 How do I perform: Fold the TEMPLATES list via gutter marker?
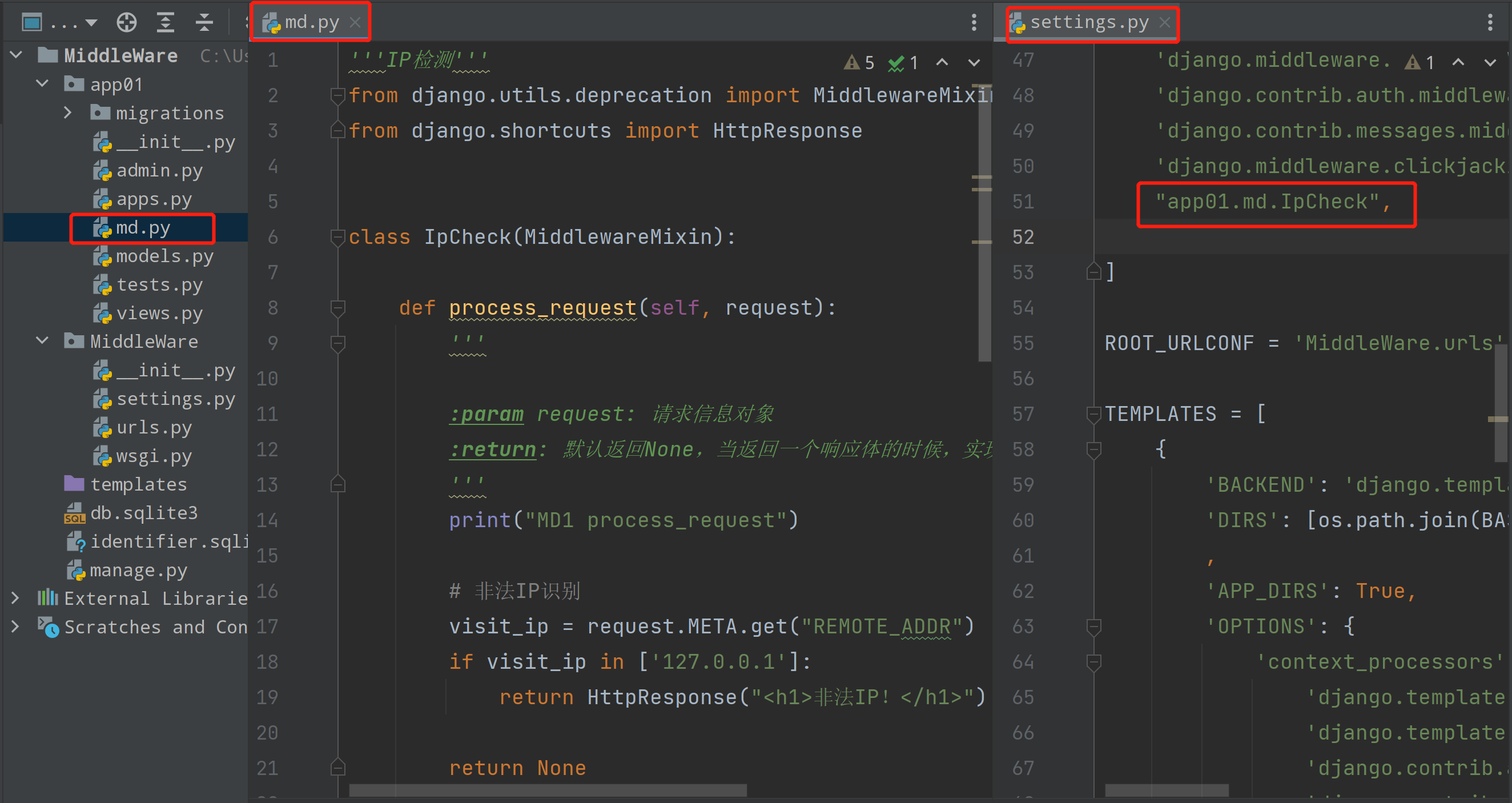click(1093, 414)
